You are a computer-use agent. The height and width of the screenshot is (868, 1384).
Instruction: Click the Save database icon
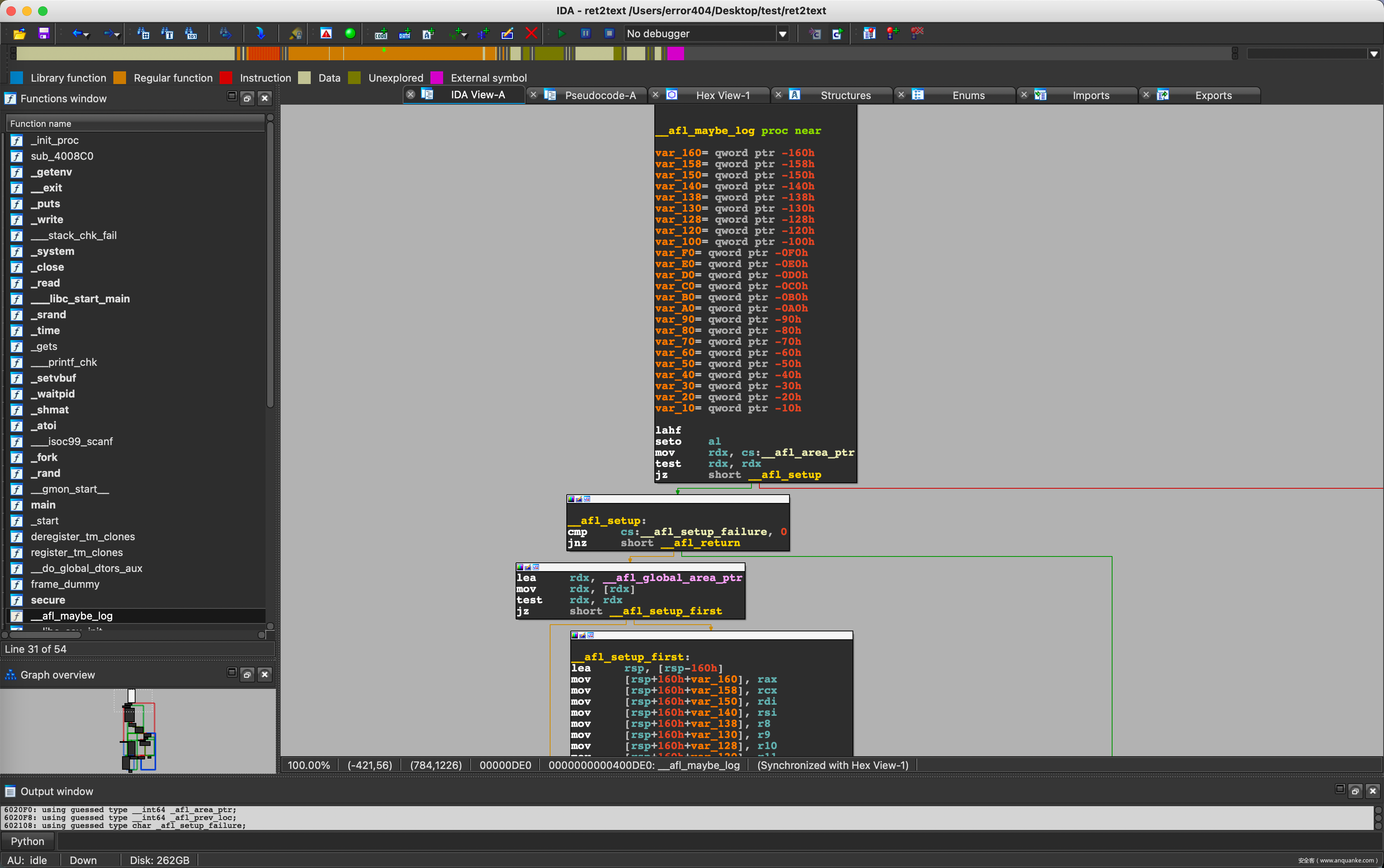44,33
